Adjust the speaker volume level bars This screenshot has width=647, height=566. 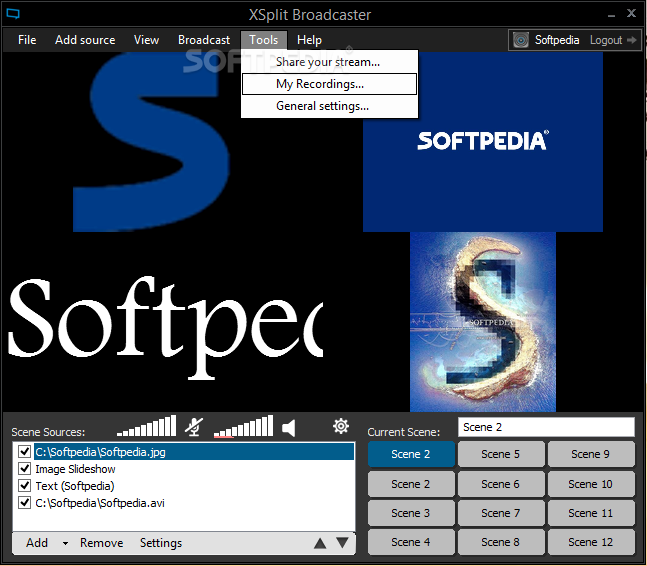243,426
